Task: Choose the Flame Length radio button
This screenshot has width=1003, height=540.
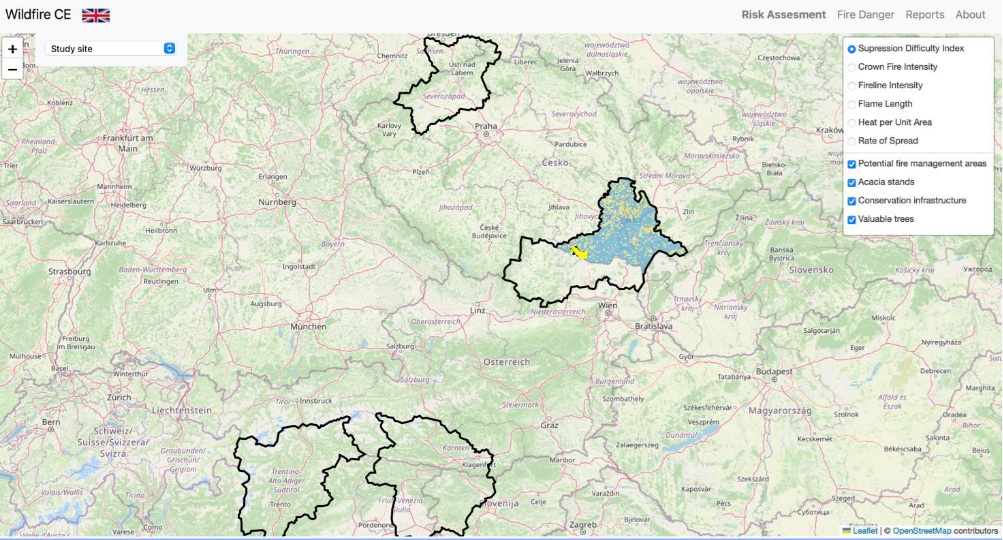Action: (852, 104)
